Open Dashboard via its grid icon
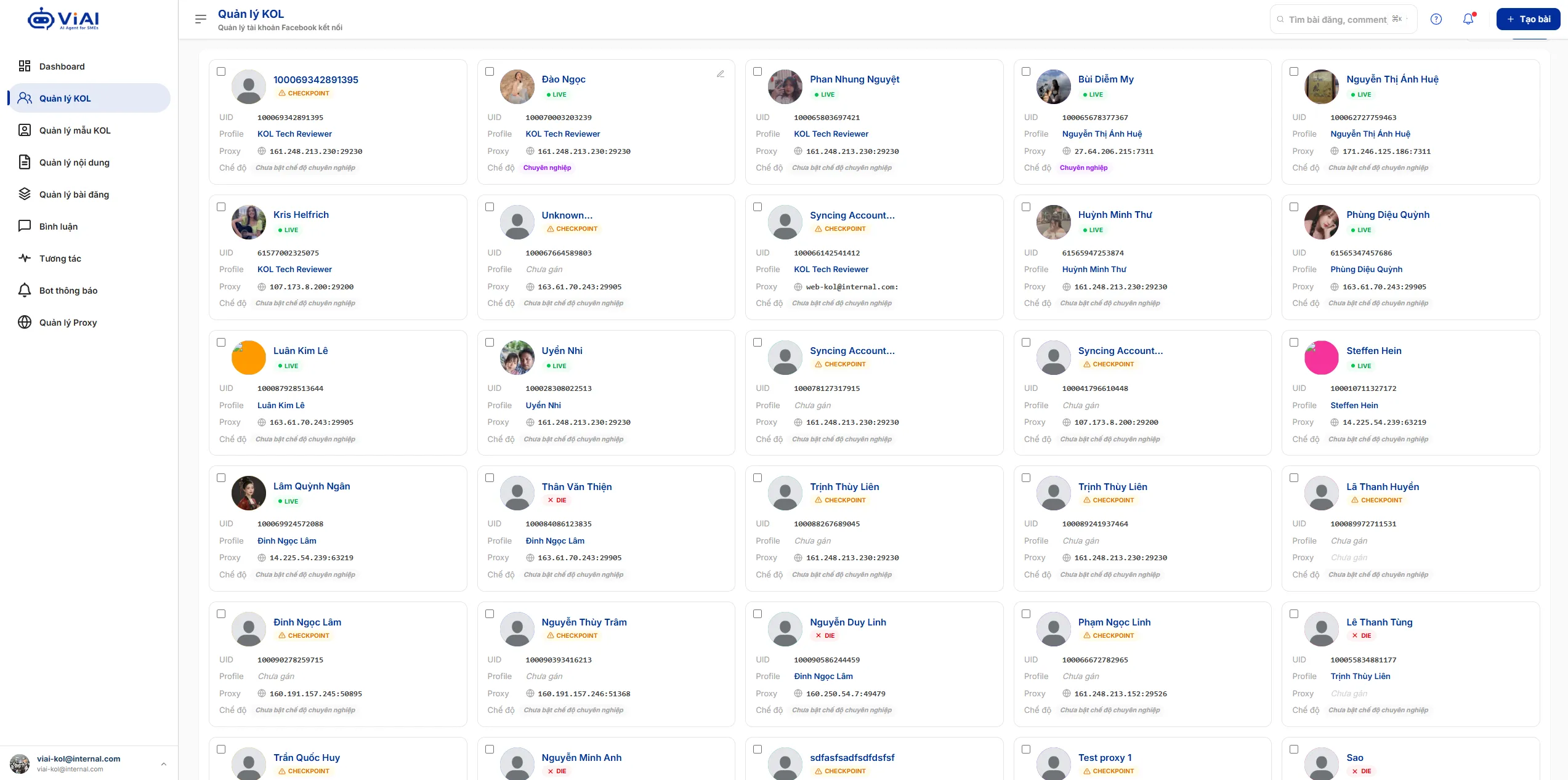Viewport: 1568px width, 780px height. coord(25,66)
